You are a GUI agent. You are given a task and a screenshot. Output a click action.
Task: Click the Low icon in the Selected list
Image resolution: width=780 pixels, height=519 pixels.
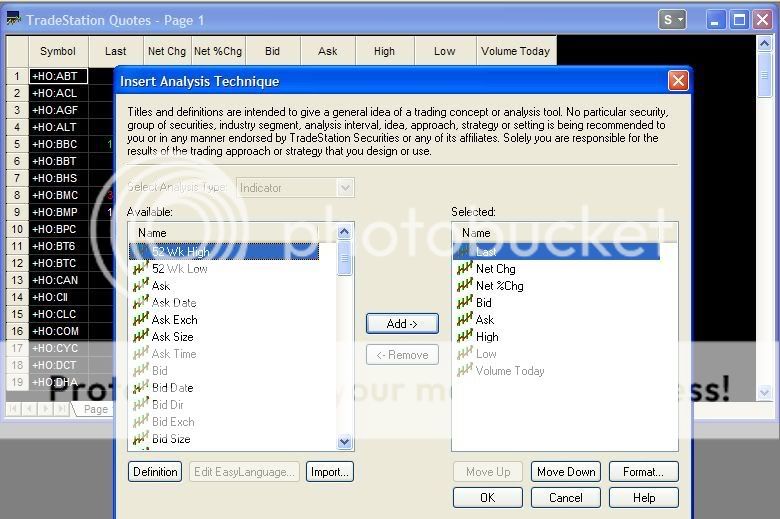click(x=465, y=353)
